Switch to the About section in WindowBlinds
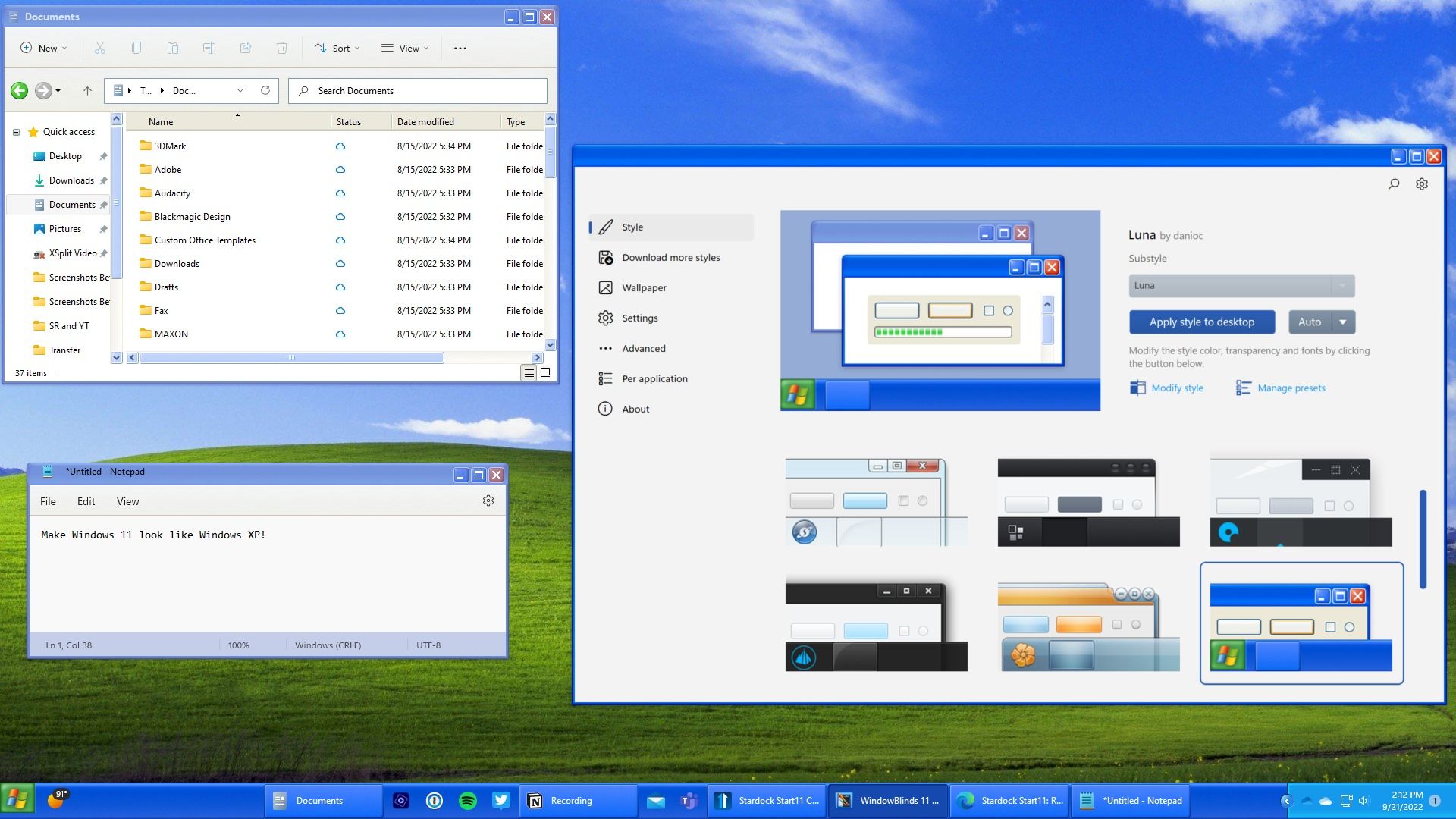The height and width of the screenshot is (819, 1456). tap(635, 409)
